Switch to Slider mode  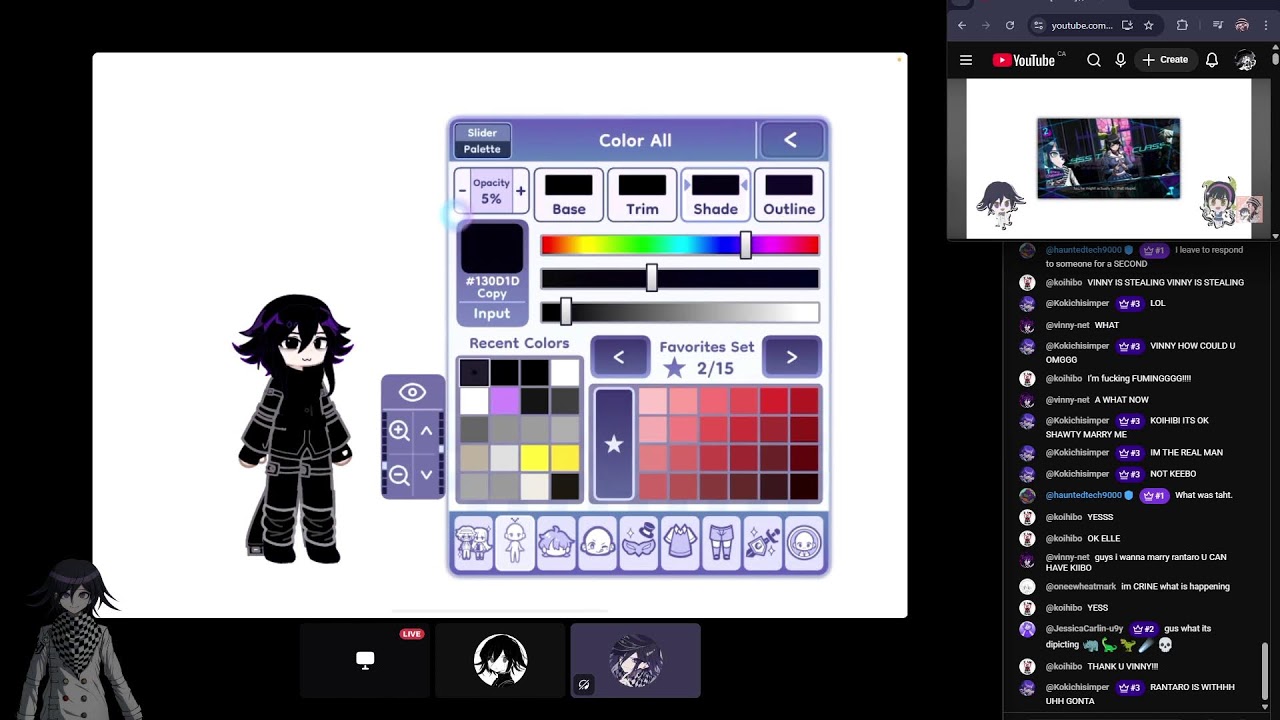(482, 132)
